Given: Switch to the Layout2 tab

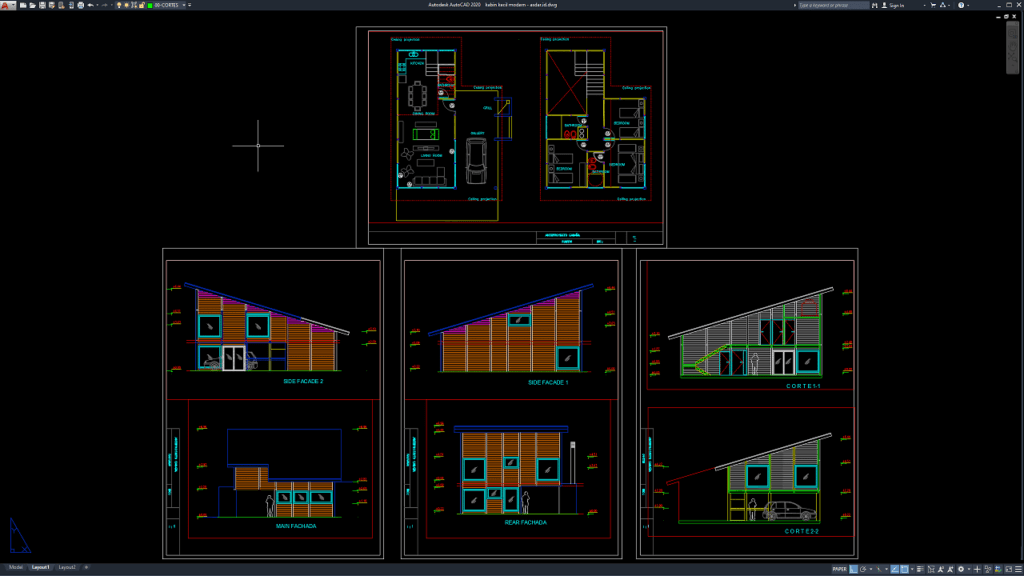Looking at the screenshot, I should [x=67, y=566].
